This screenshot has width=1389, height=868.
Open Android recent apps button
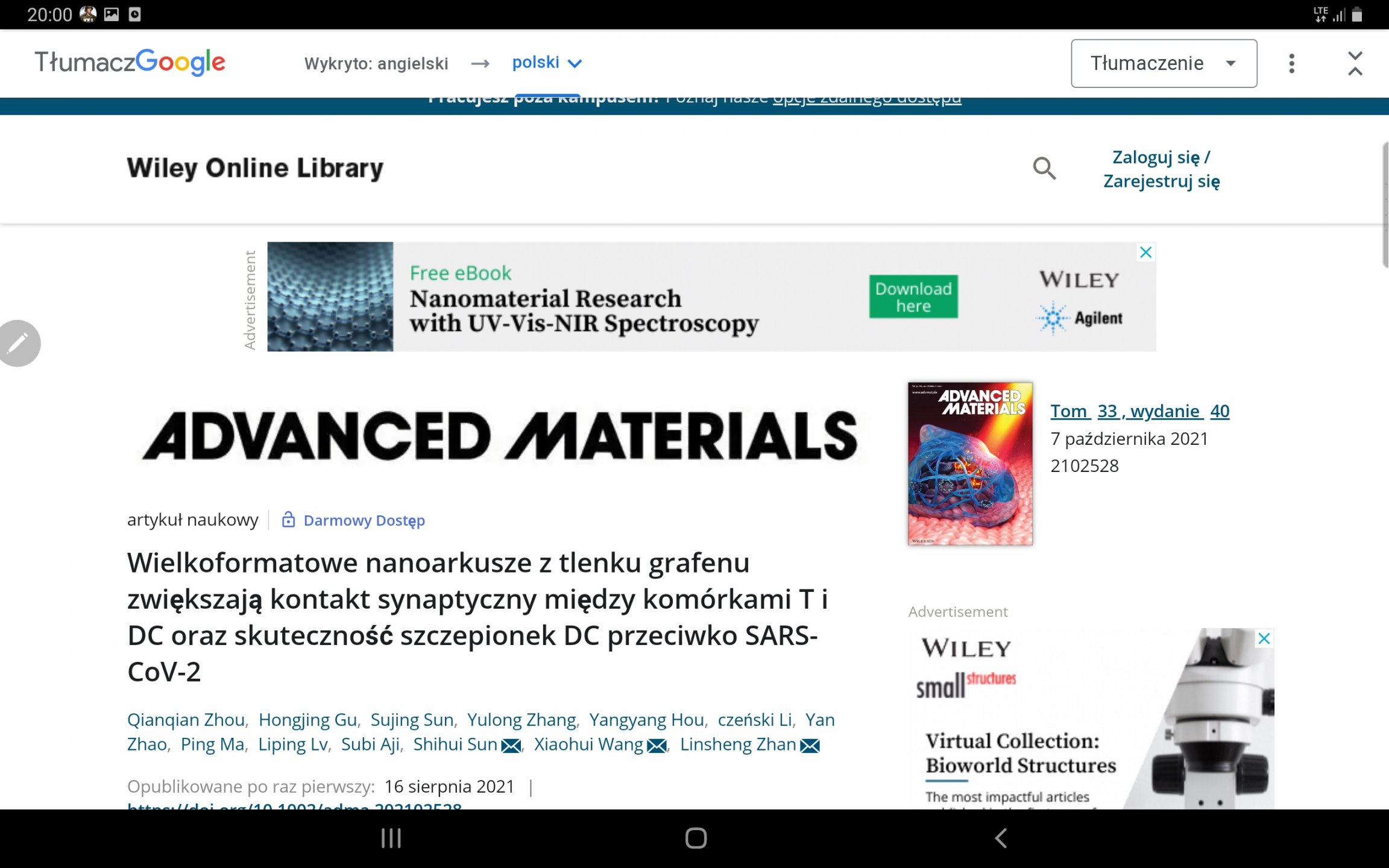point(391,838)
